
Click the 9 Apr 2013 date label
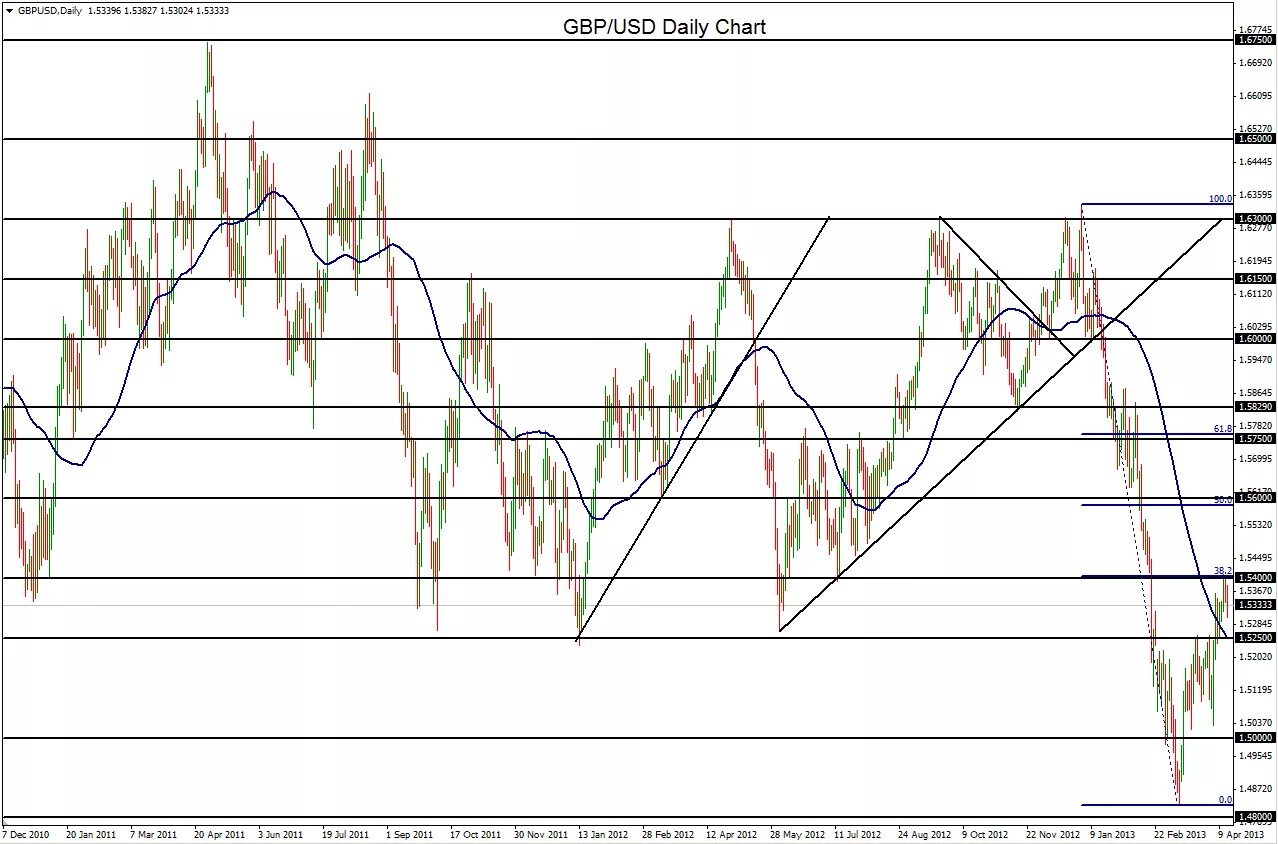point(1241,833)
